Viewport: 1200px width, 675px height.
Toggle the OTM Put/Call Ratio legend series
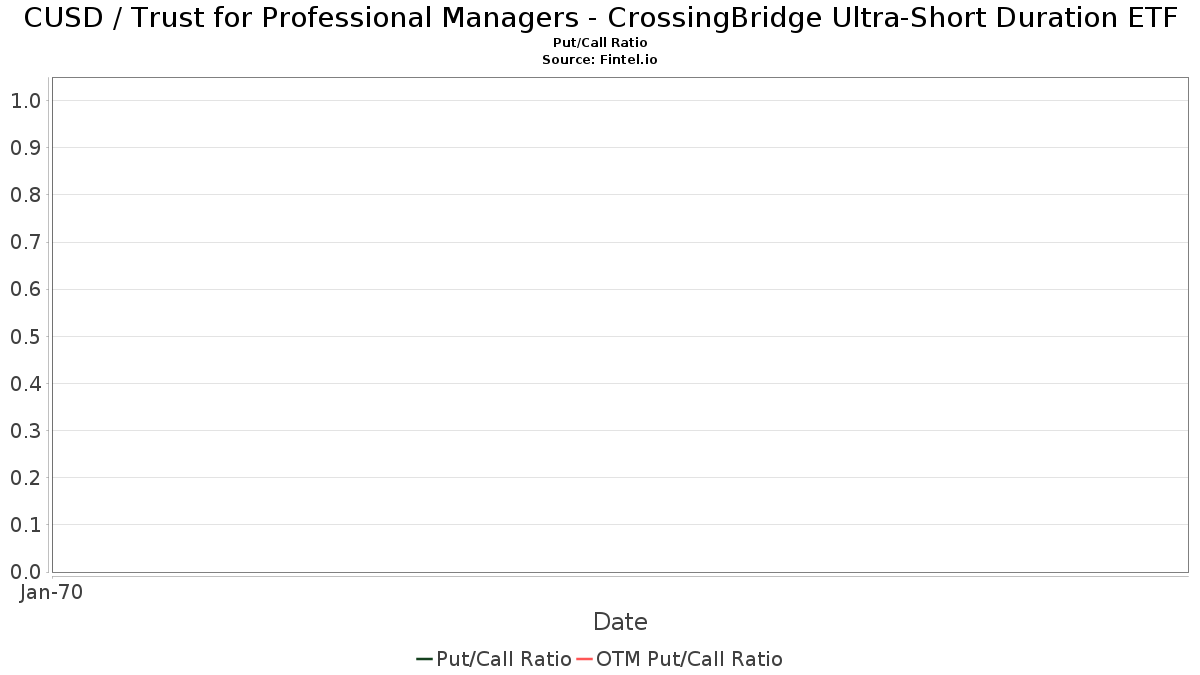689,659
